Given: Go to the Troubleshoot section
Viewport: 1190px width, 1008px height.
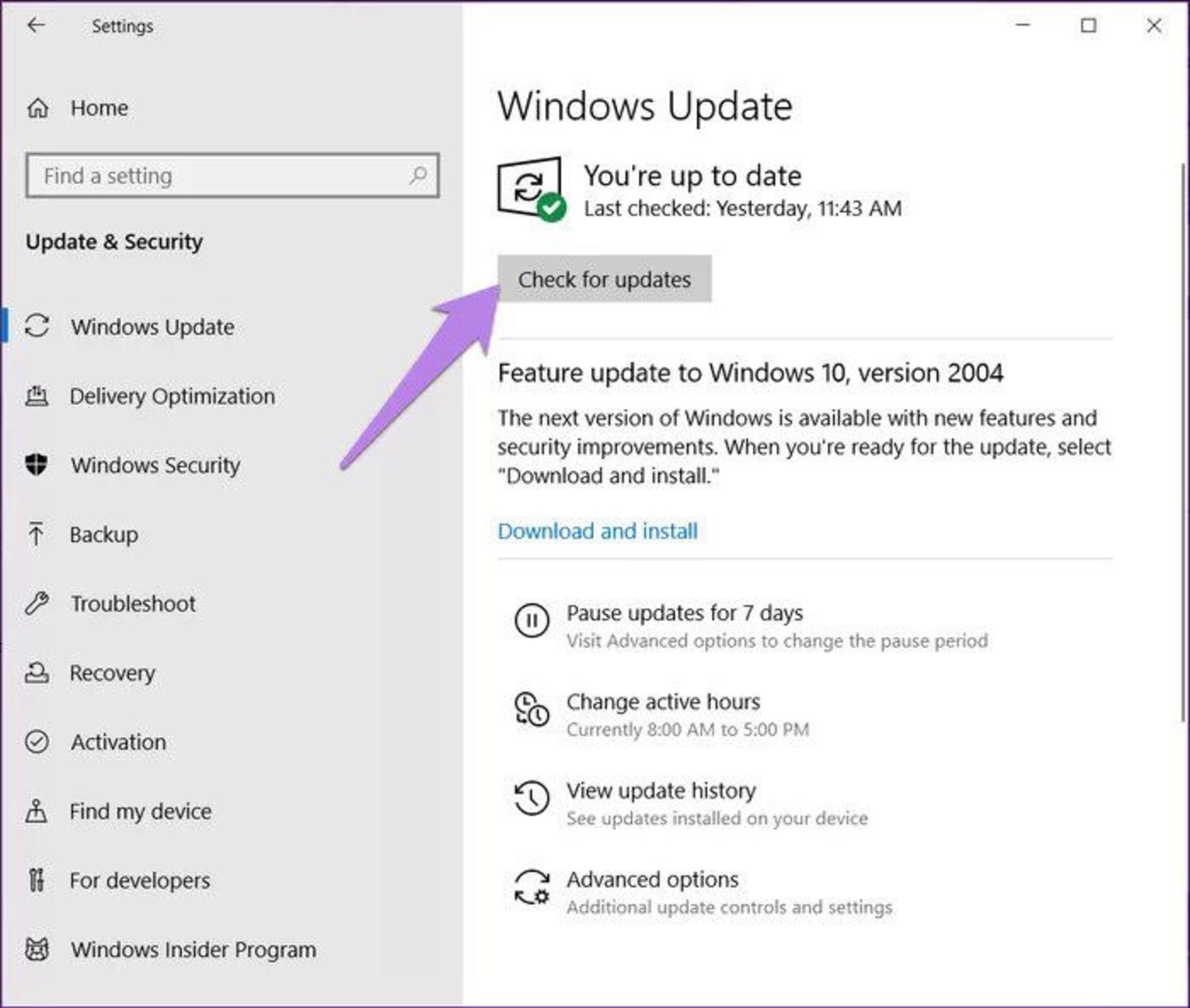Looking at the screenshot, I should pos(133,603).
